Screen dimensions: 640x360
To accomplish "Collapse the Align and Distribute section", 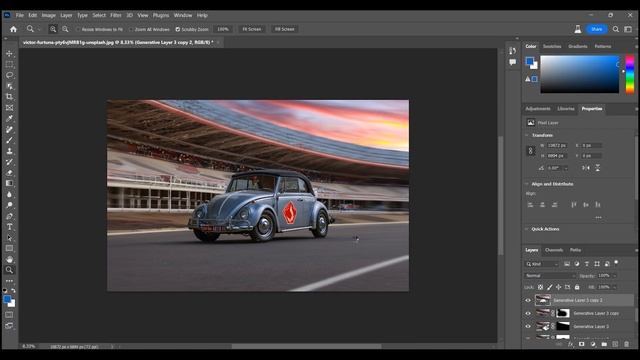I will tap(527, 184).
